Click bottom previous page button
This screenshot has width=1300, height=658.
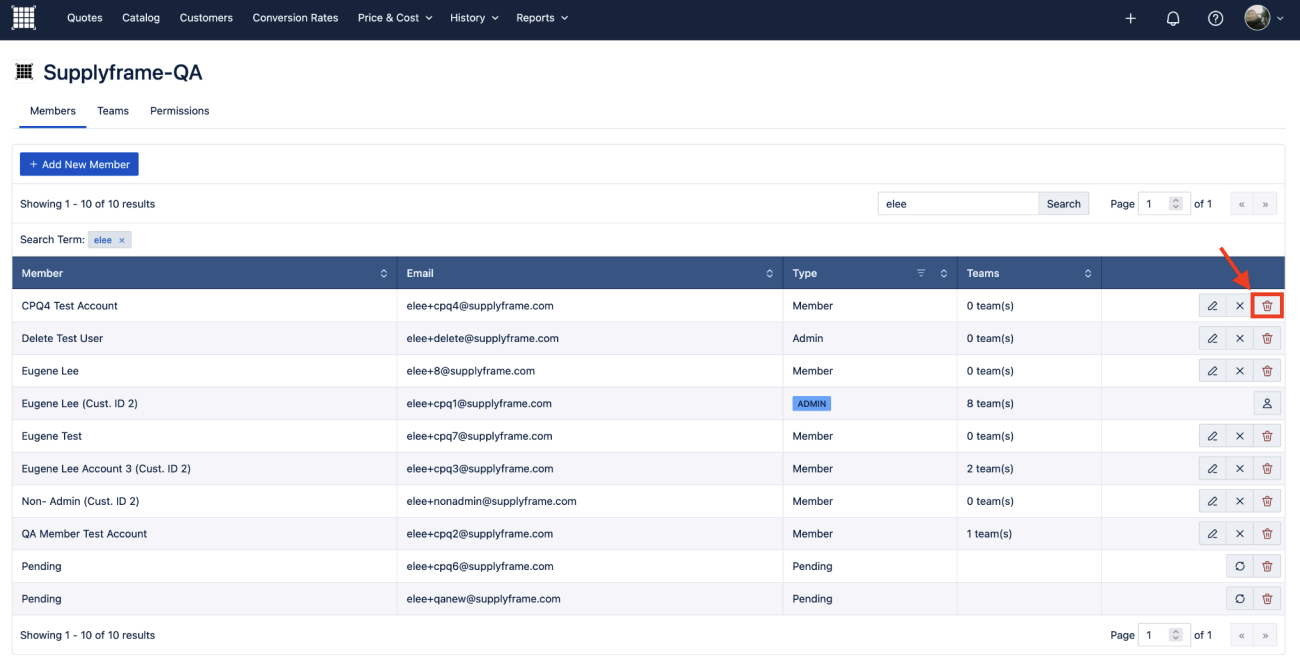(1242, 635)
